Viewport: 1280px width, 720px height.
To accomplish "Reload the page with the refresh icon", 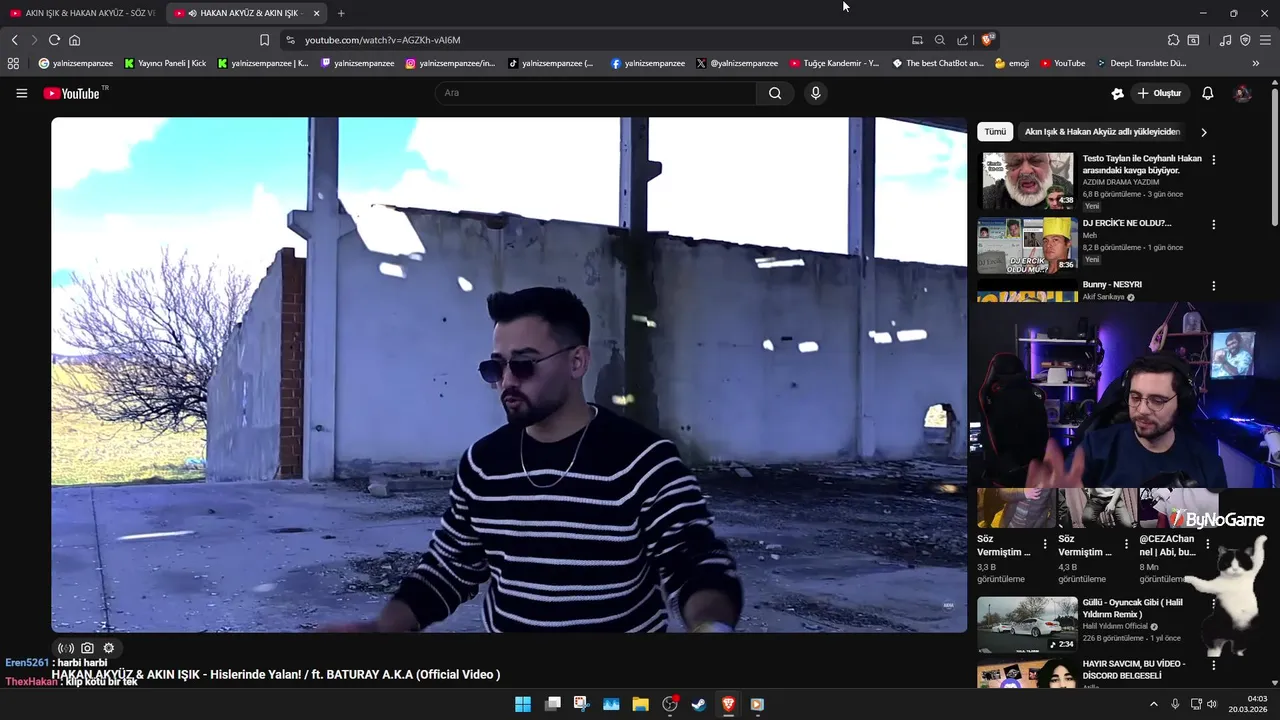I will (54, 40).
